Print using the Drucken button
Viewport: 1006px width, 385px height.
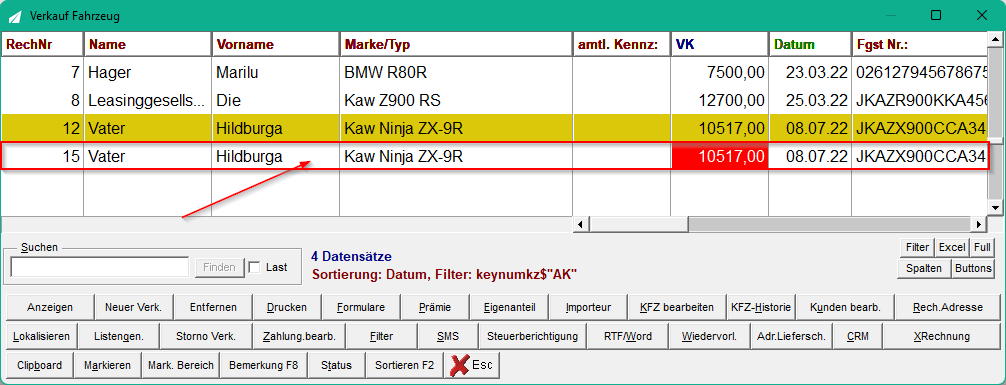pos(287,307)
